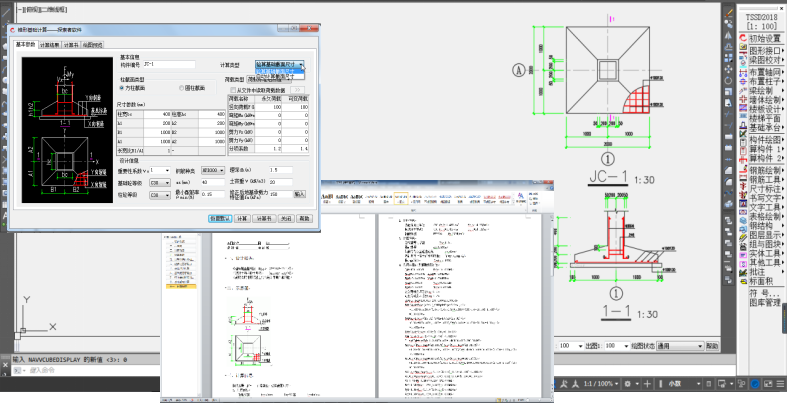Click the 构件编号 input field
This screenshot has width=787, height=404.
click(169, 65)
